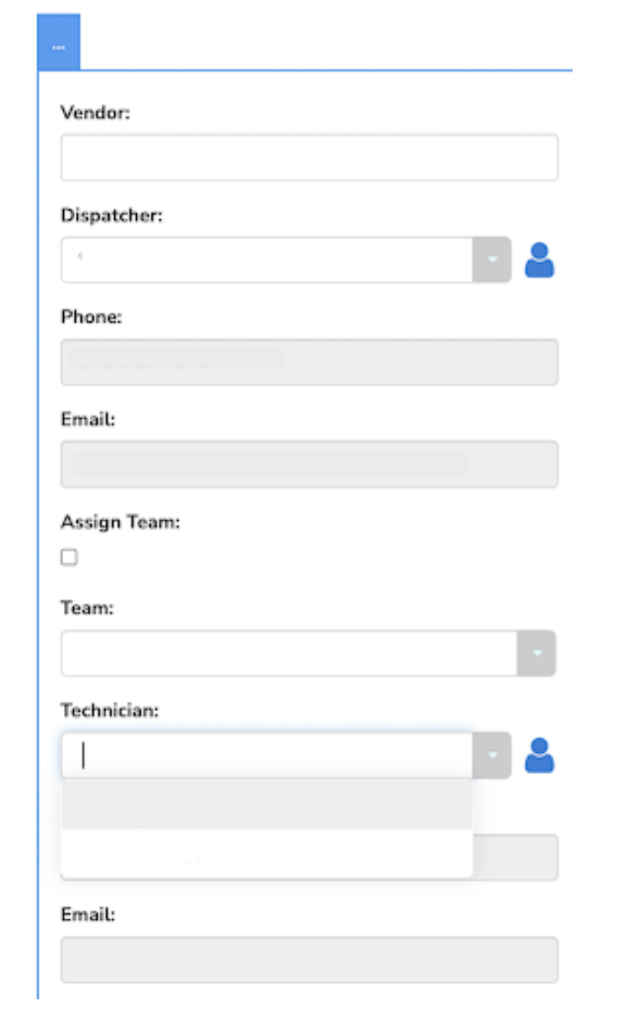
Task: Click the field partly hidden behind the Technician list
Action: coord(516,857)
